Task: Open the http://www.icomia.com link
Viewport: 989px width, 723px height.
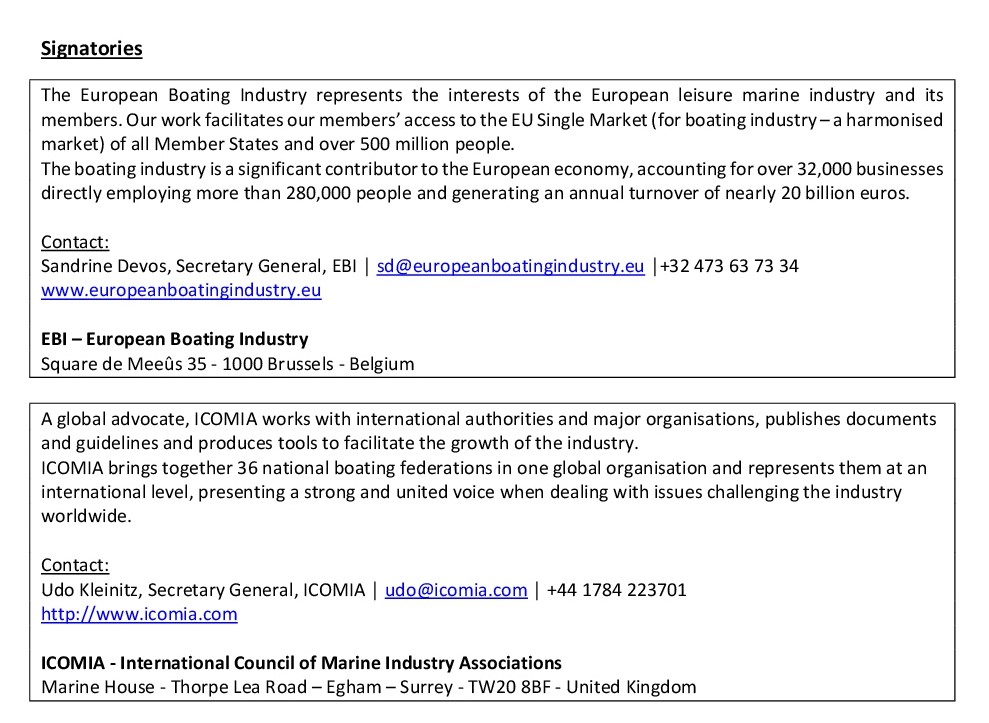Action: point(139,614)
